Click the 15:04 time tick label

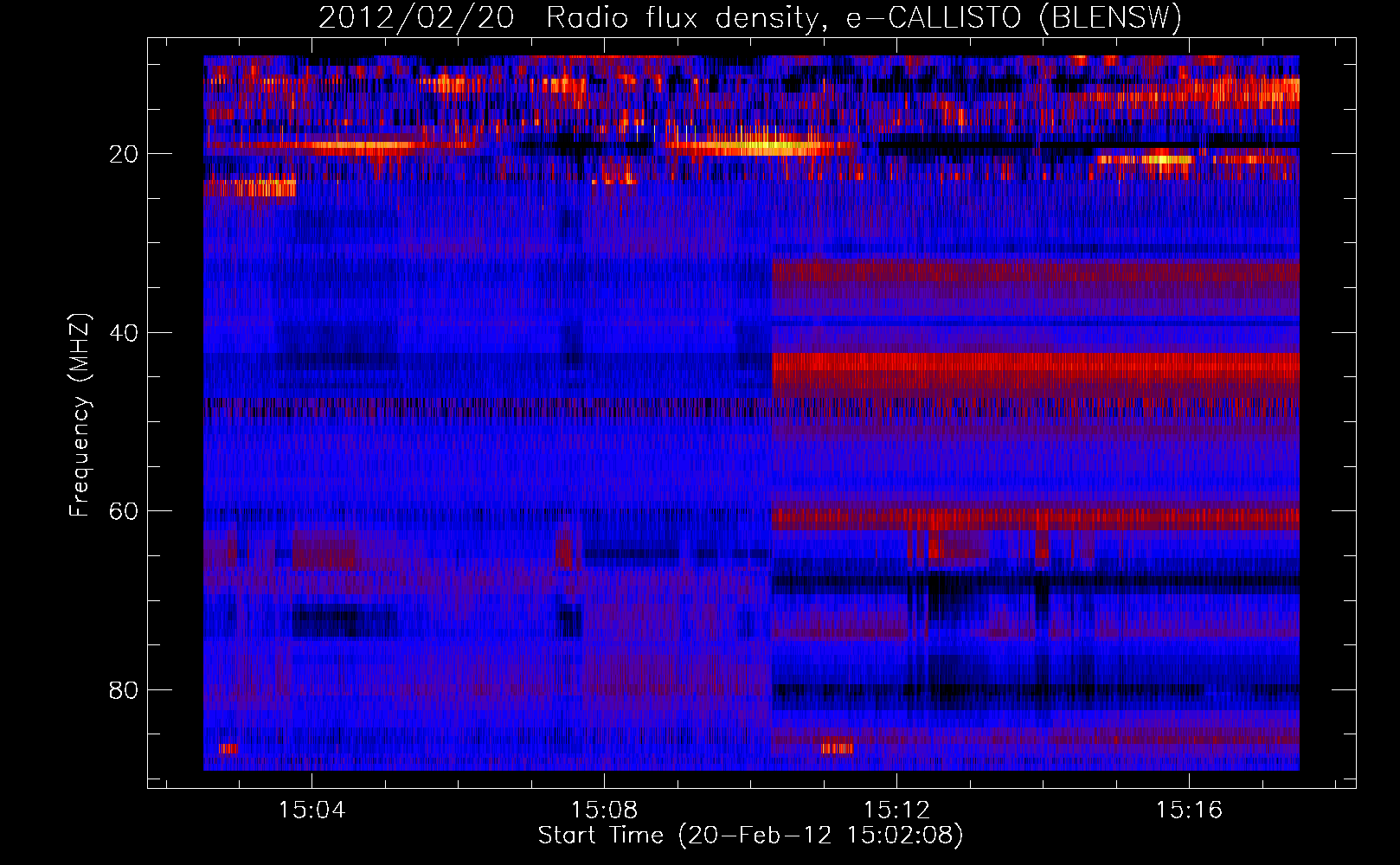(311, 811)
